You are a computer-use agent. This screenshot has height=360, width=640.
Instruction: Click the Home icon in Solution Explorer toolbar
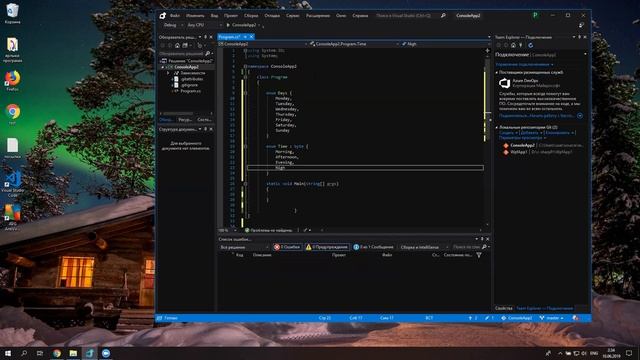tap(177, 45)
